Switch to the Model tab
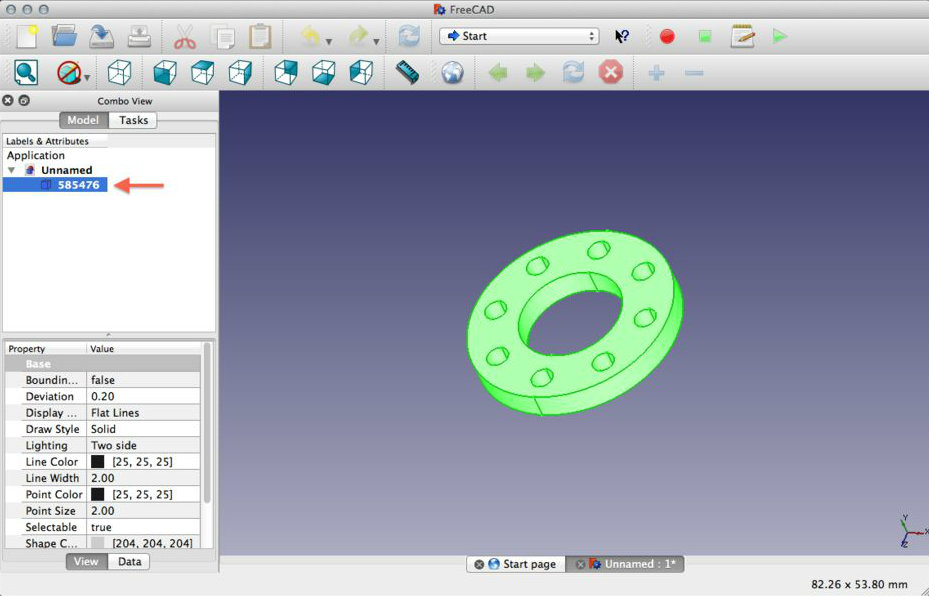929x596 pixels. (84, 120)
